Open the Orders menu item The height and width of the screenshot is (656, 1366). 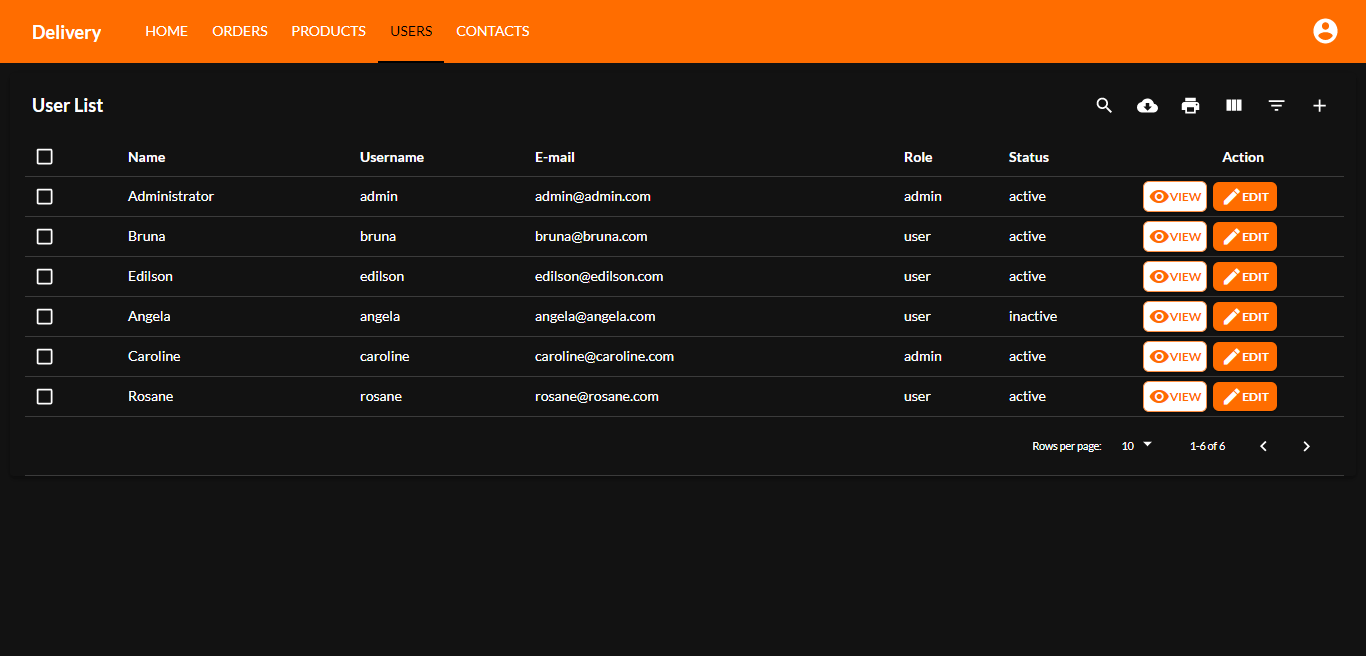pyautogui.click(x=240, y=31)
